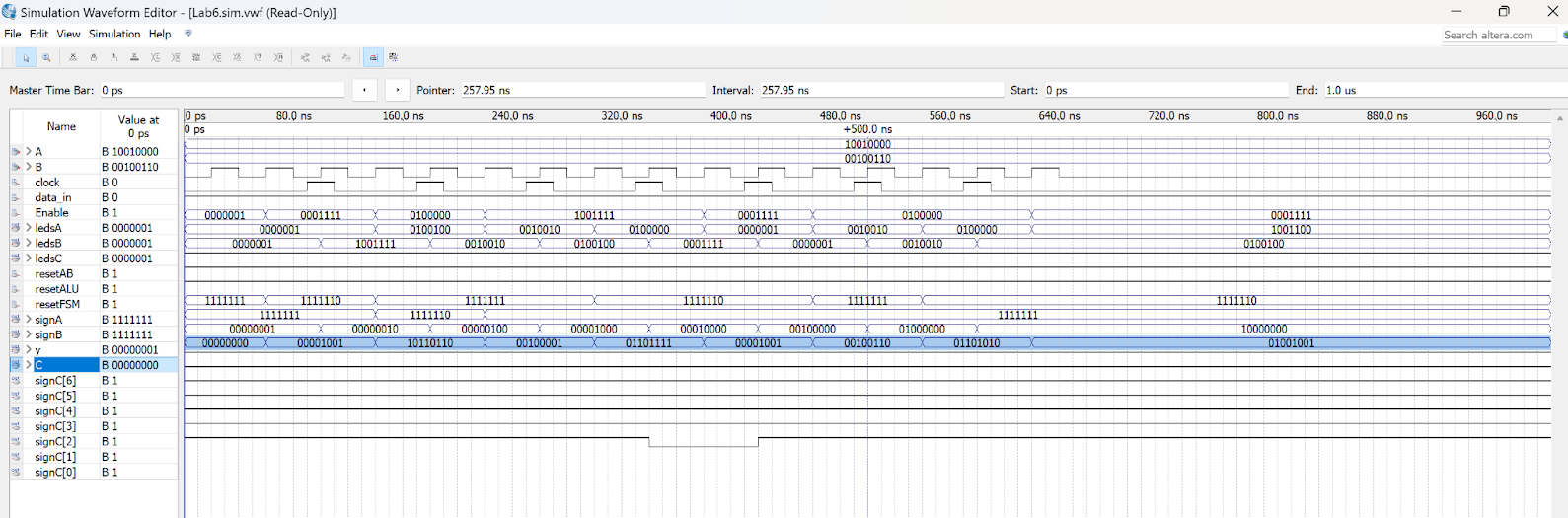
Task: Expand the signA bus
Action: point(29,320)
